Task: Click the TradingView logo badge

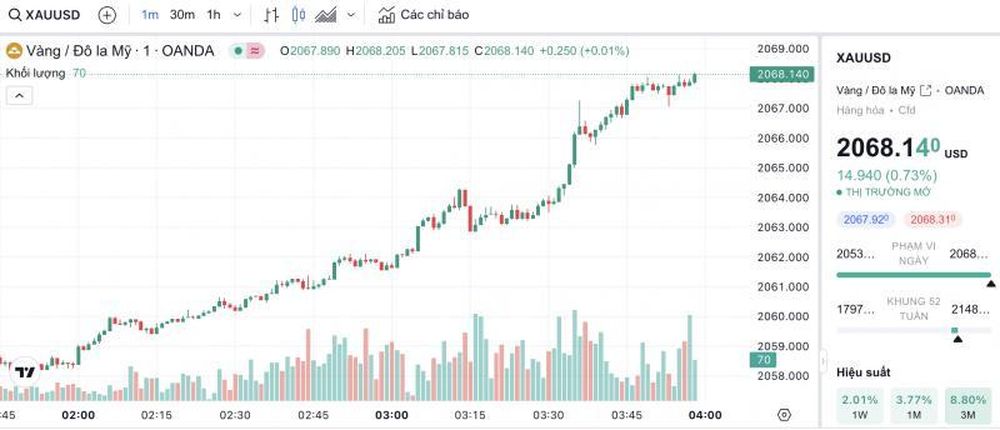Action: [25, 372]
